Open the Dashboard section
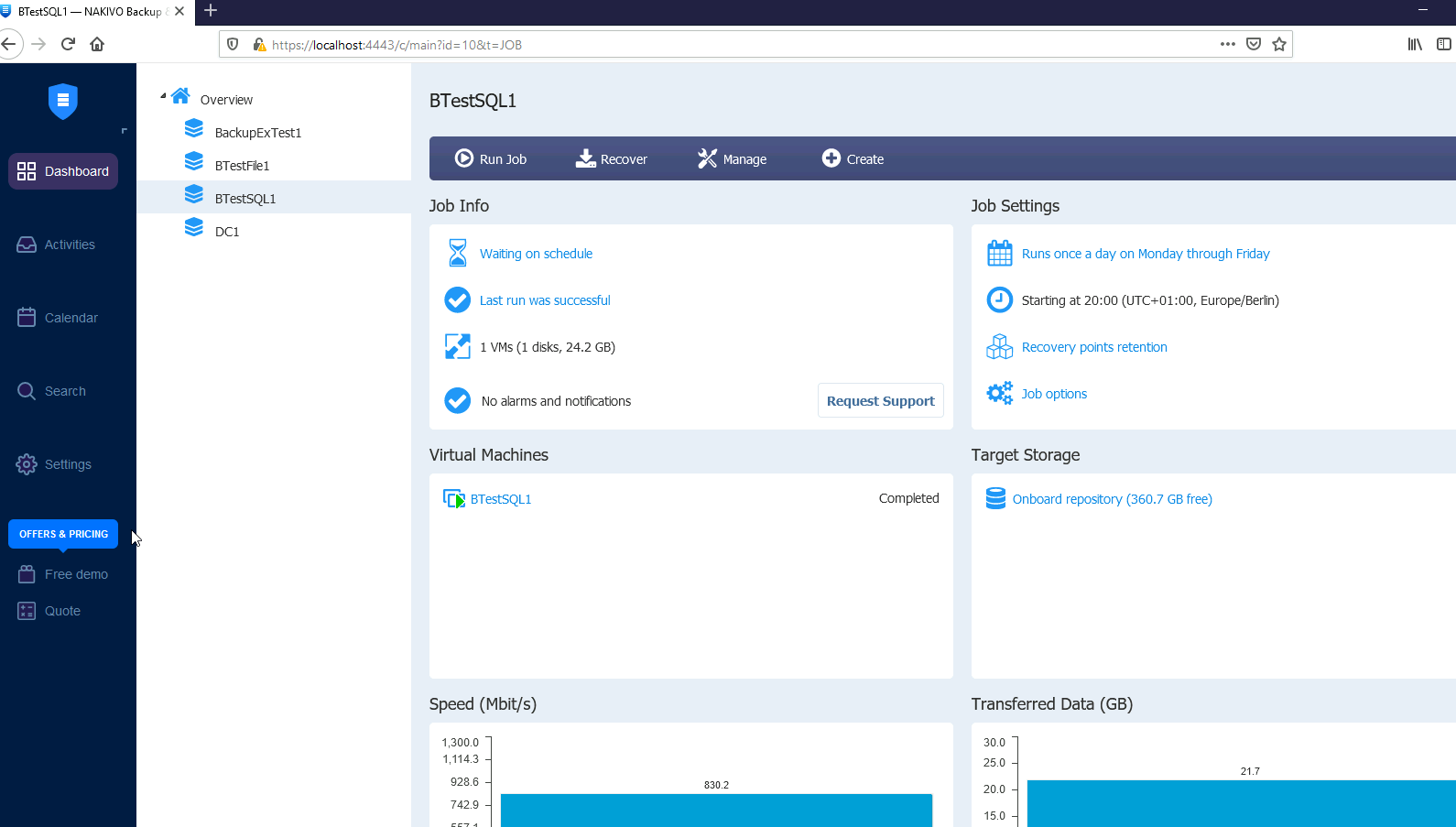This screenshot has height=827, width=1456. pos(63,171)
